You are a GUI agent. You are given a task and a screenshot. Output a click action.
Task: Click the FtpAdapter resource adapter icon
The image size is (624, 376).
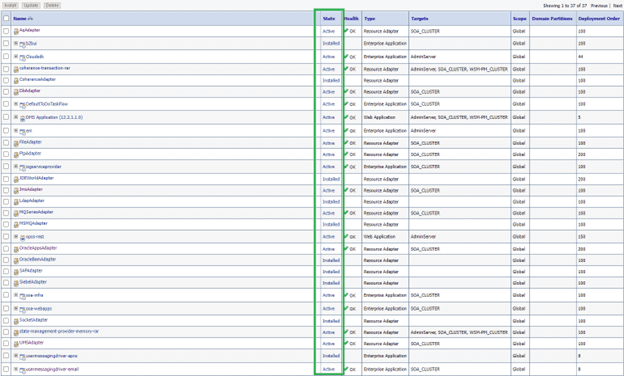click(16, 155)
